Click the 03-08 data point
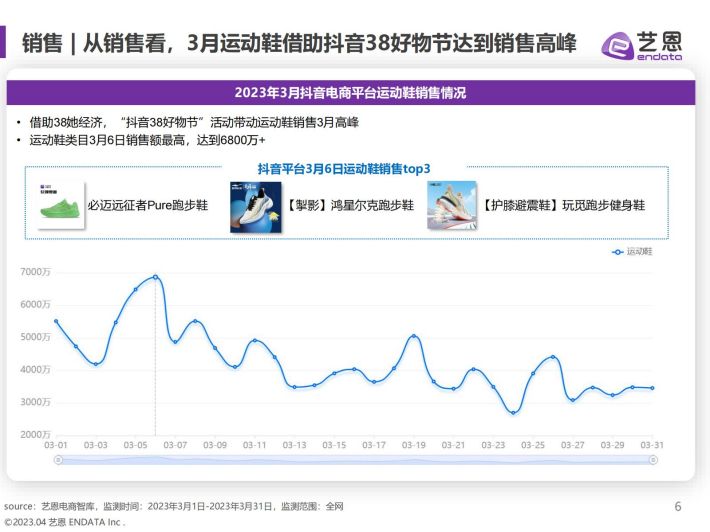The height and width of the screenshot is (532, 710). tap(195, 321)
